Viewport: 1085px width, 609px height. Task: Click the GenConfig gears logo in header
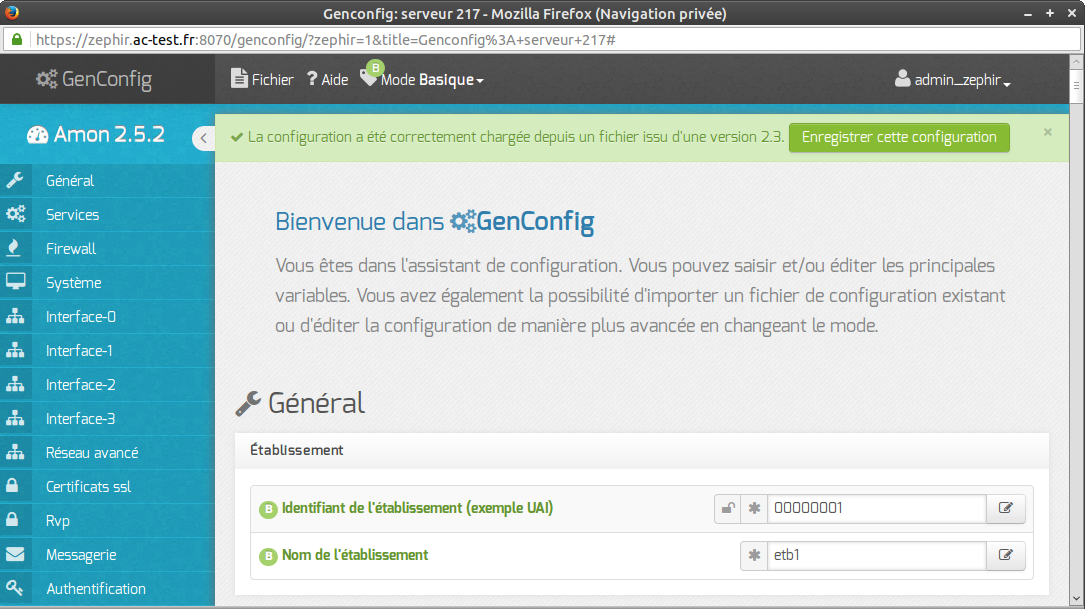47,80
